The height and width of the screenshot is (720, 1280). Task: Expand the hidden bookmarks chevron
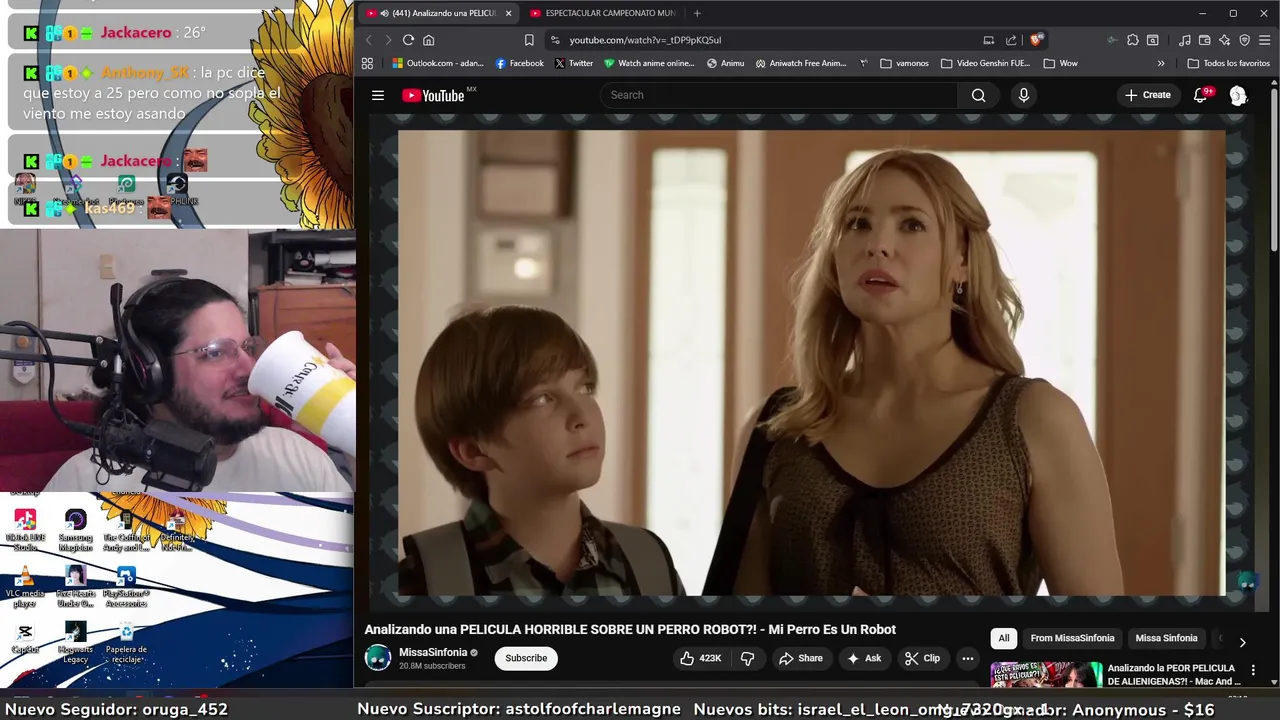click(1161, 63)
